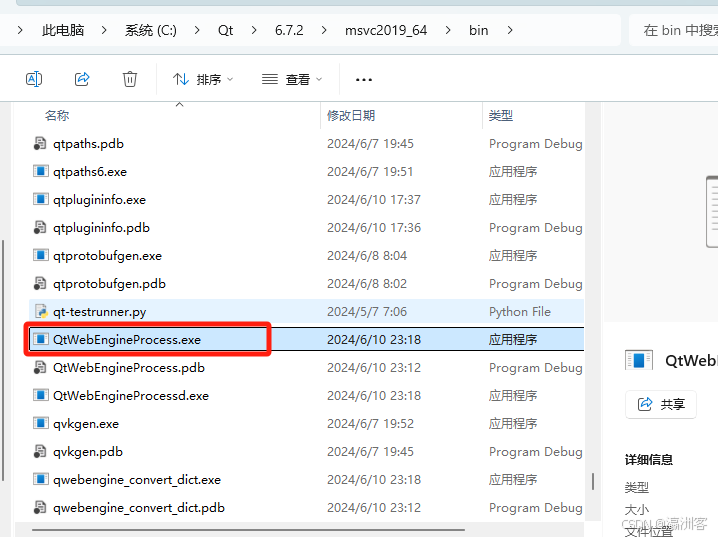This screenshot has height=537, width=718.
Task: Select 系统 (C:) in the address bar
Action: (x=151, y=30)
